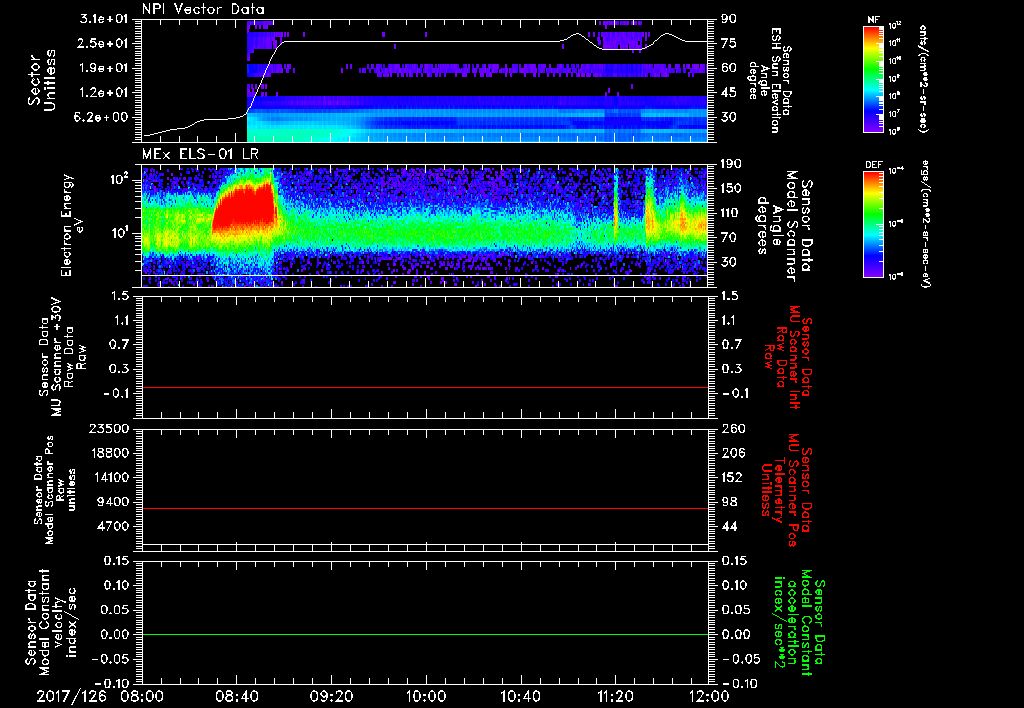Click the red 'MU Scanner Inh' axis label
Image resolution: width=1024 pixels, height=708 pixels.
(x=788, y=358)
